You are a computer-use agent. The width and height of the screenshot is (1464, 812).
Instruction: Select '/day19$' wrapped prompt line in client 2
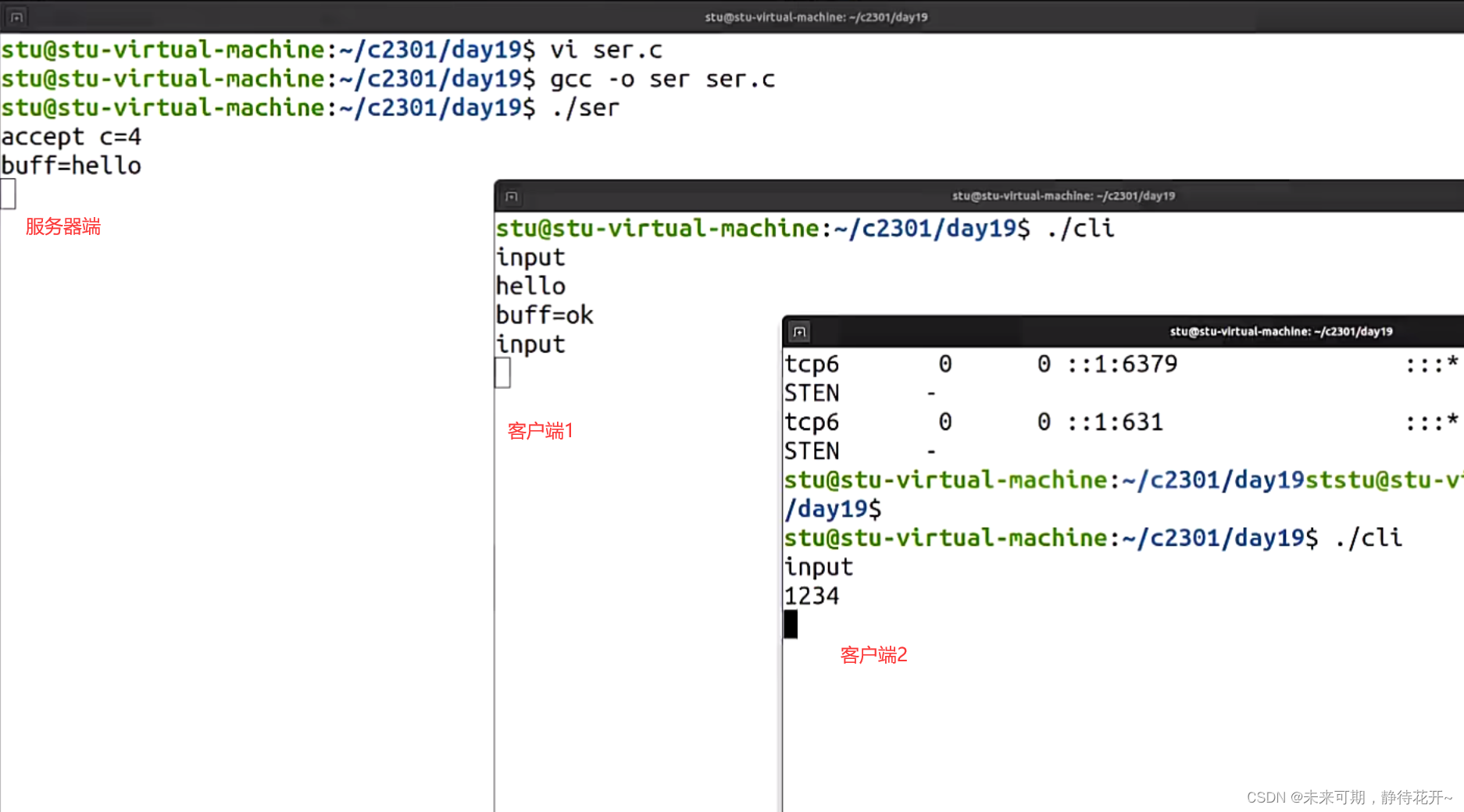pos(833,508)
